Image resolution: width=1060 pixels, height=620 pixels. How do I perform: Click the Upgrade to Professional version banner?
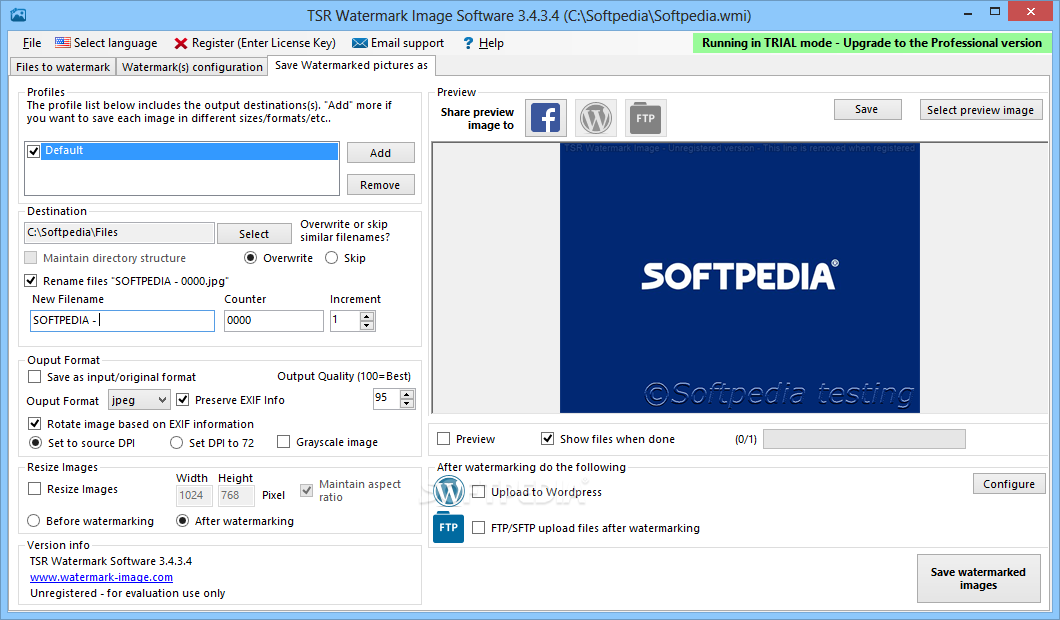pyautogui.click(x=871, y=43)
